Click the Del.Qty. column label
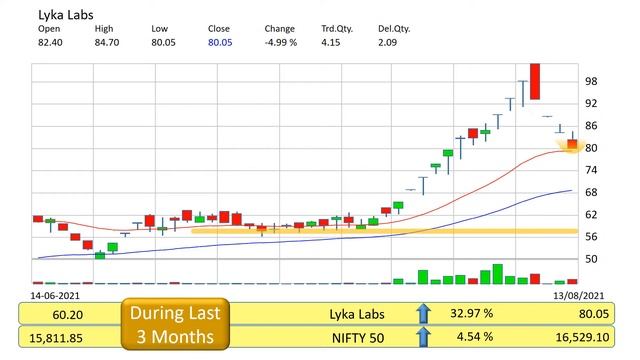This screenshot has height=360, width=640. (394, 29)
